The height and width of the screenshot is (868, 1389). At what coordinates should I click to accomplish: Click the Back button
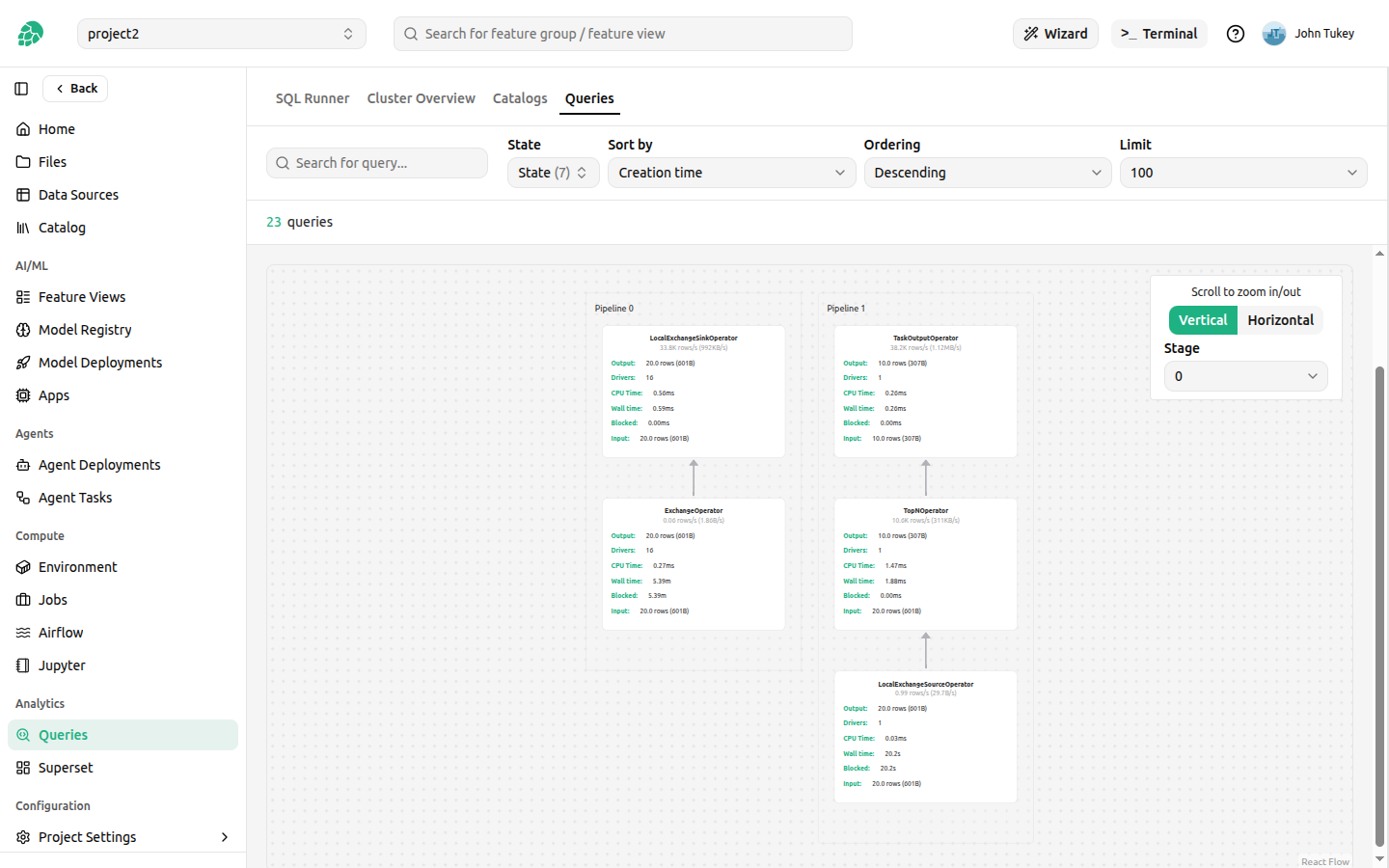click(x=75, y=89)
